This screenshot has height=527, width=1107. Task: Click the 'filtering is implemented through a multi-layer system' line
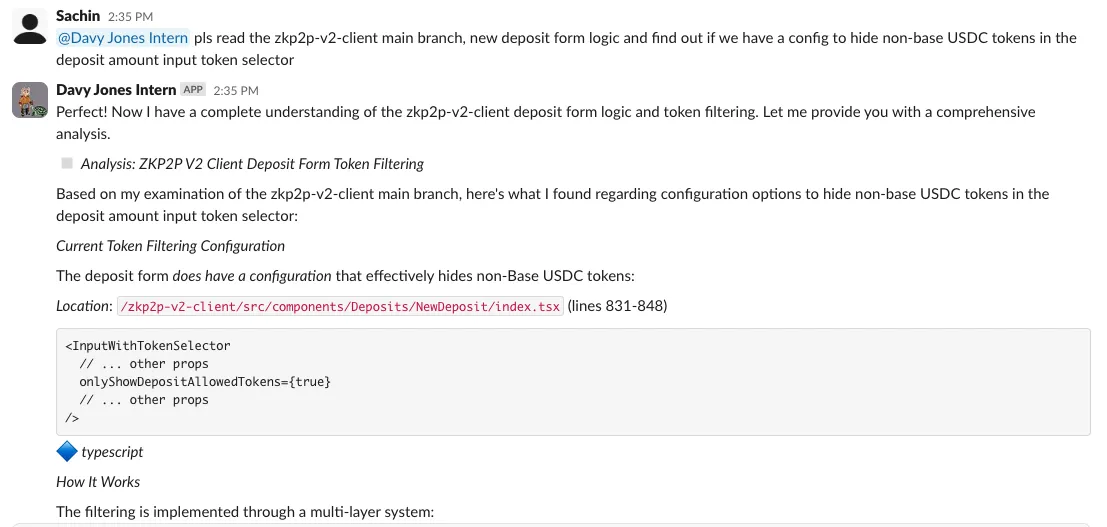tap(245, 512)
